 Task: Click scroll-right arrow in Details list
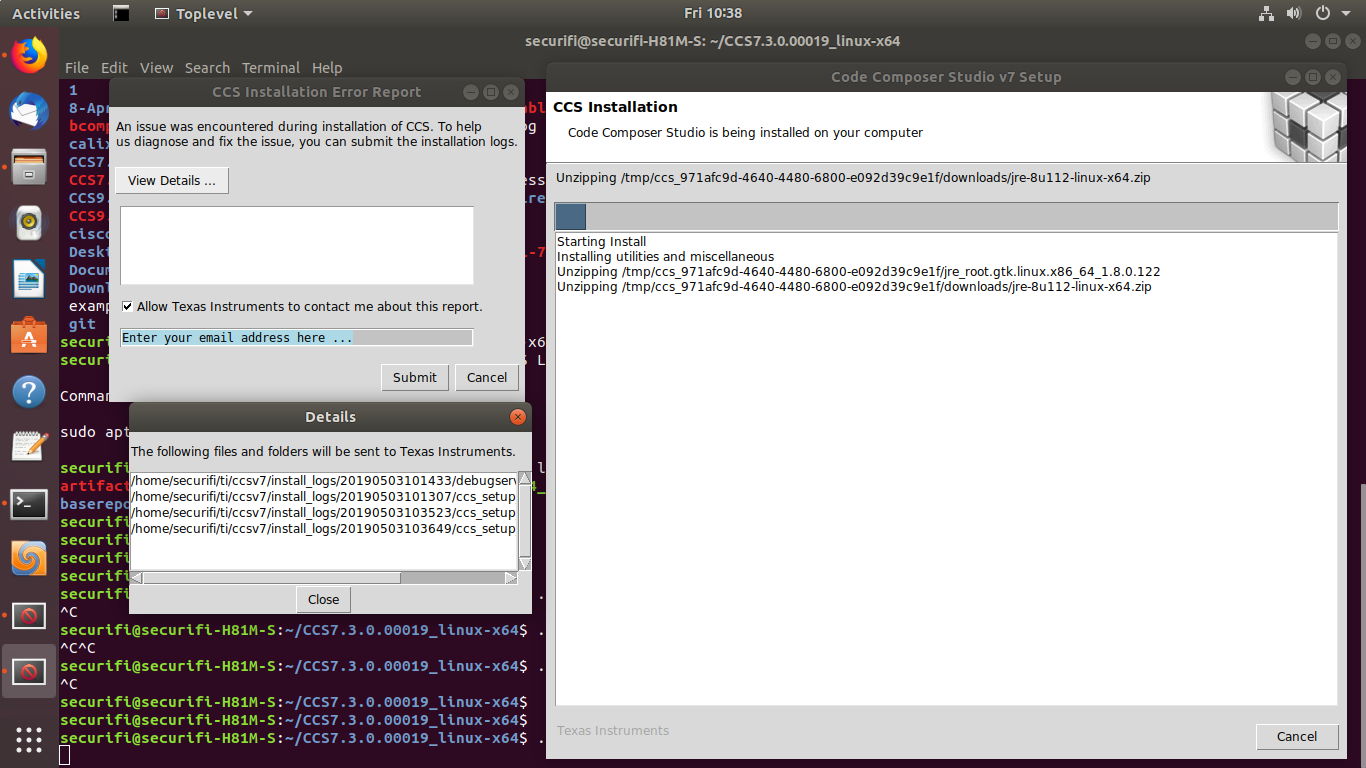511,578
